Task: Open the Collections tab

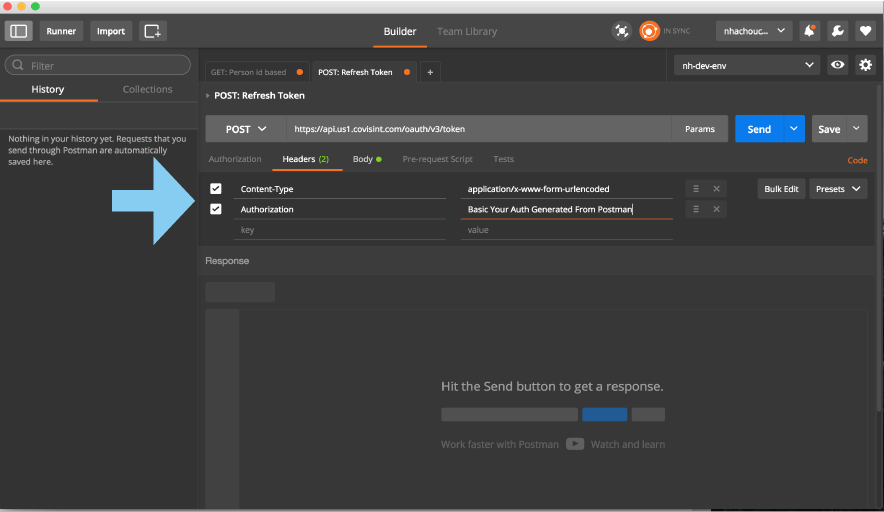Action: coord(147,89)
